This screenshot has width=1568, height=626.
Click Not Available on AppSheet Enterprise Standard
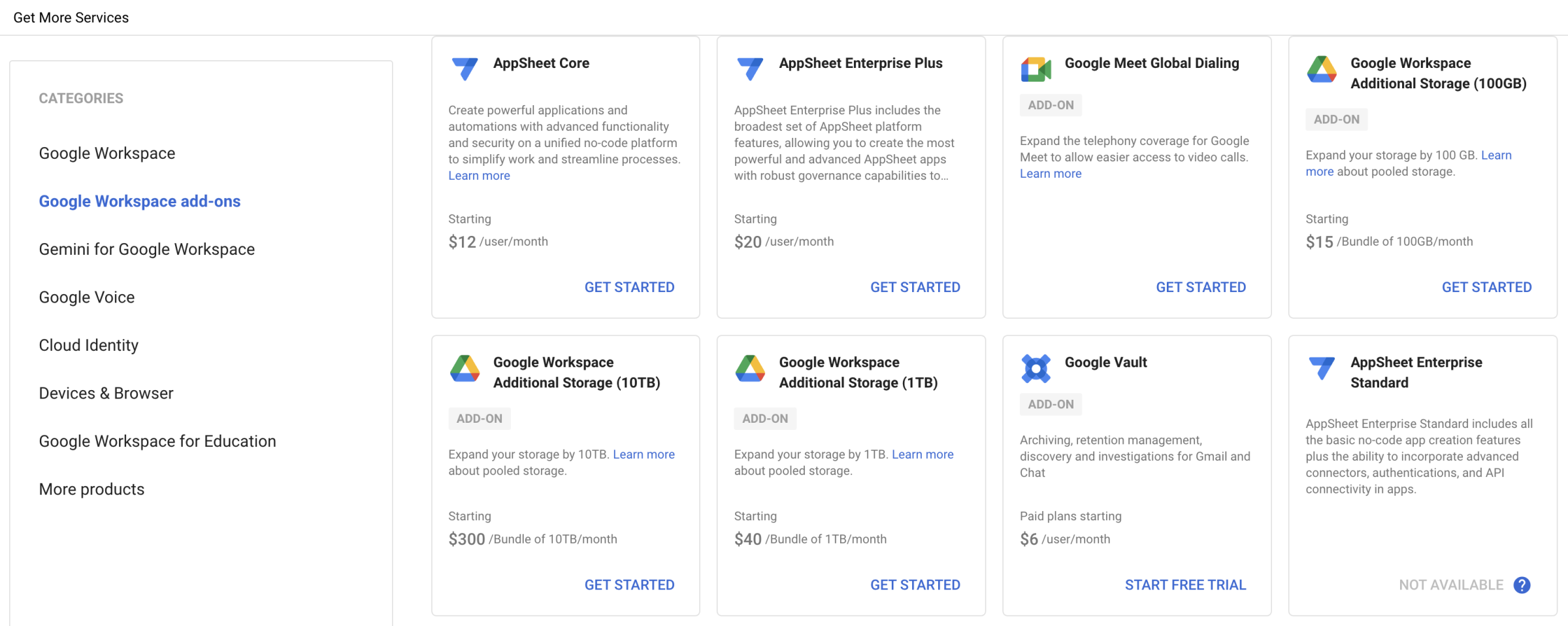(1451, 585)
